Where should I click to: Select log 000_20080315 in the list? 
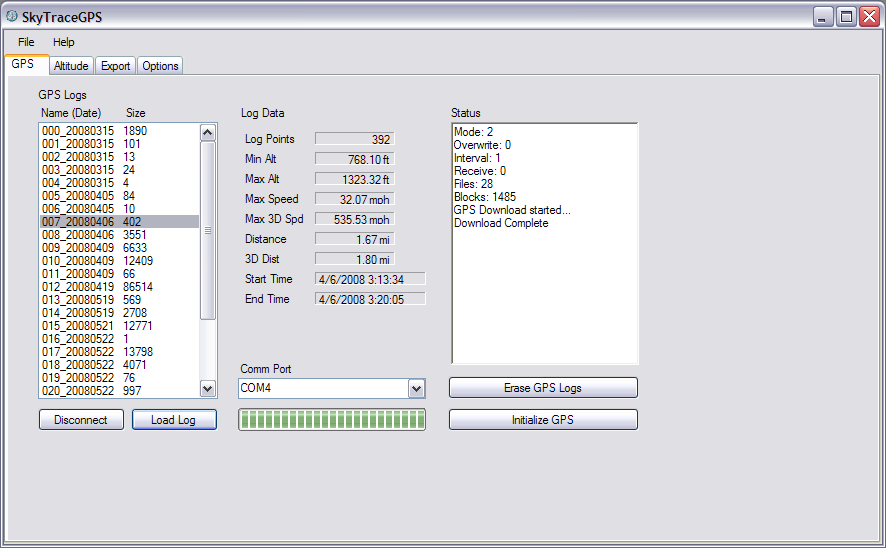(119, 131)
